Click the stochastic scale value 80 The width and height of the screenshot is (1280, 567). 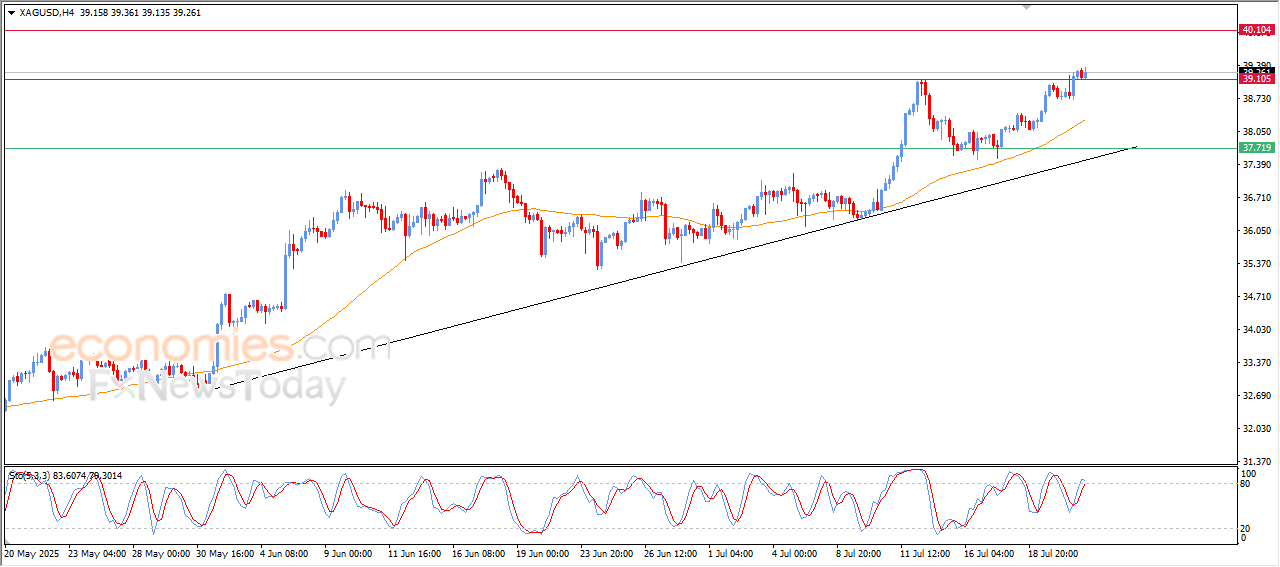[1246, 484]
